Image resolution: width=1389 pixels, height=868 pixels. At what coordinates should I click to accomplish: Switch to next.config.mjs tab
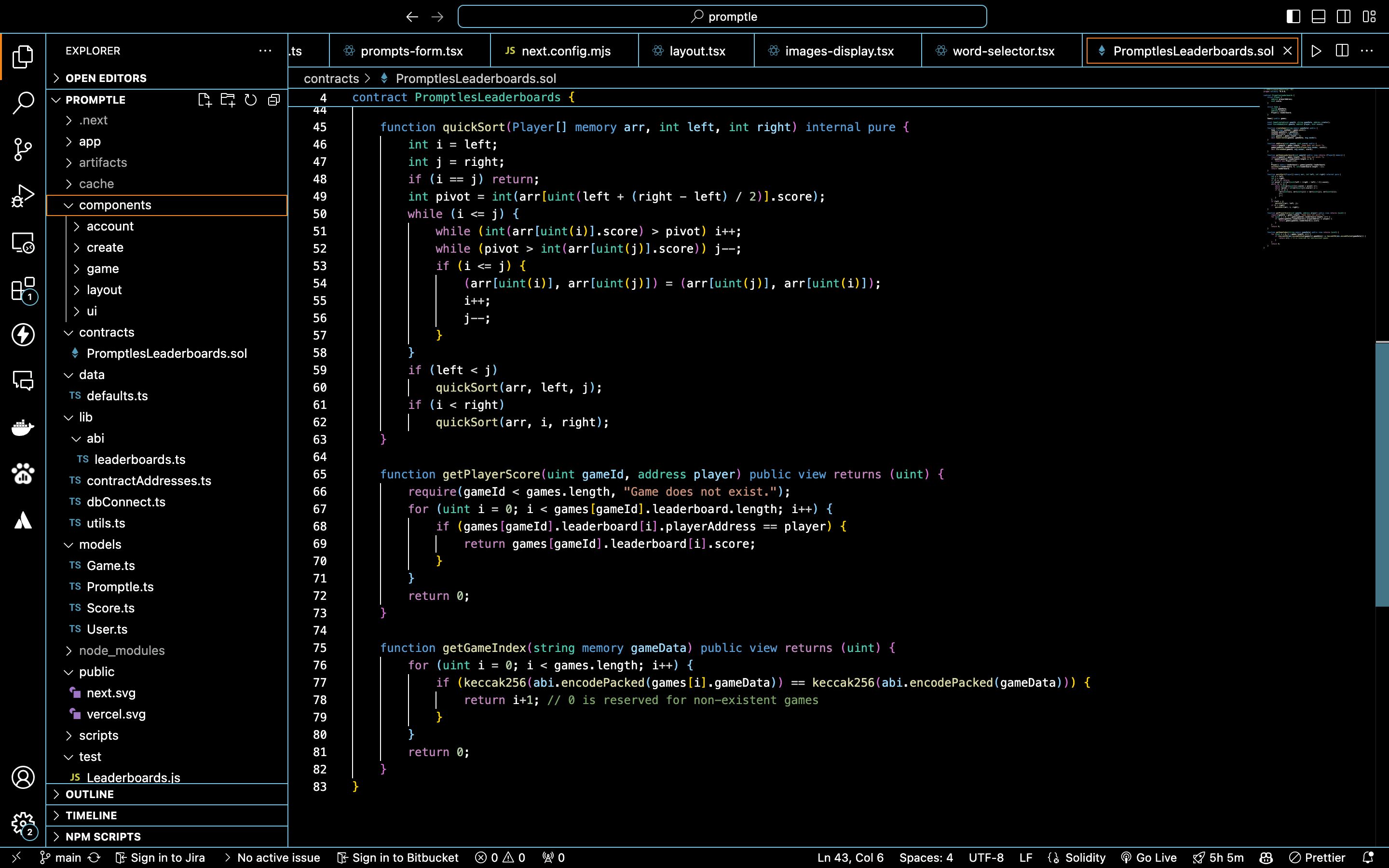tap(565, 51)
